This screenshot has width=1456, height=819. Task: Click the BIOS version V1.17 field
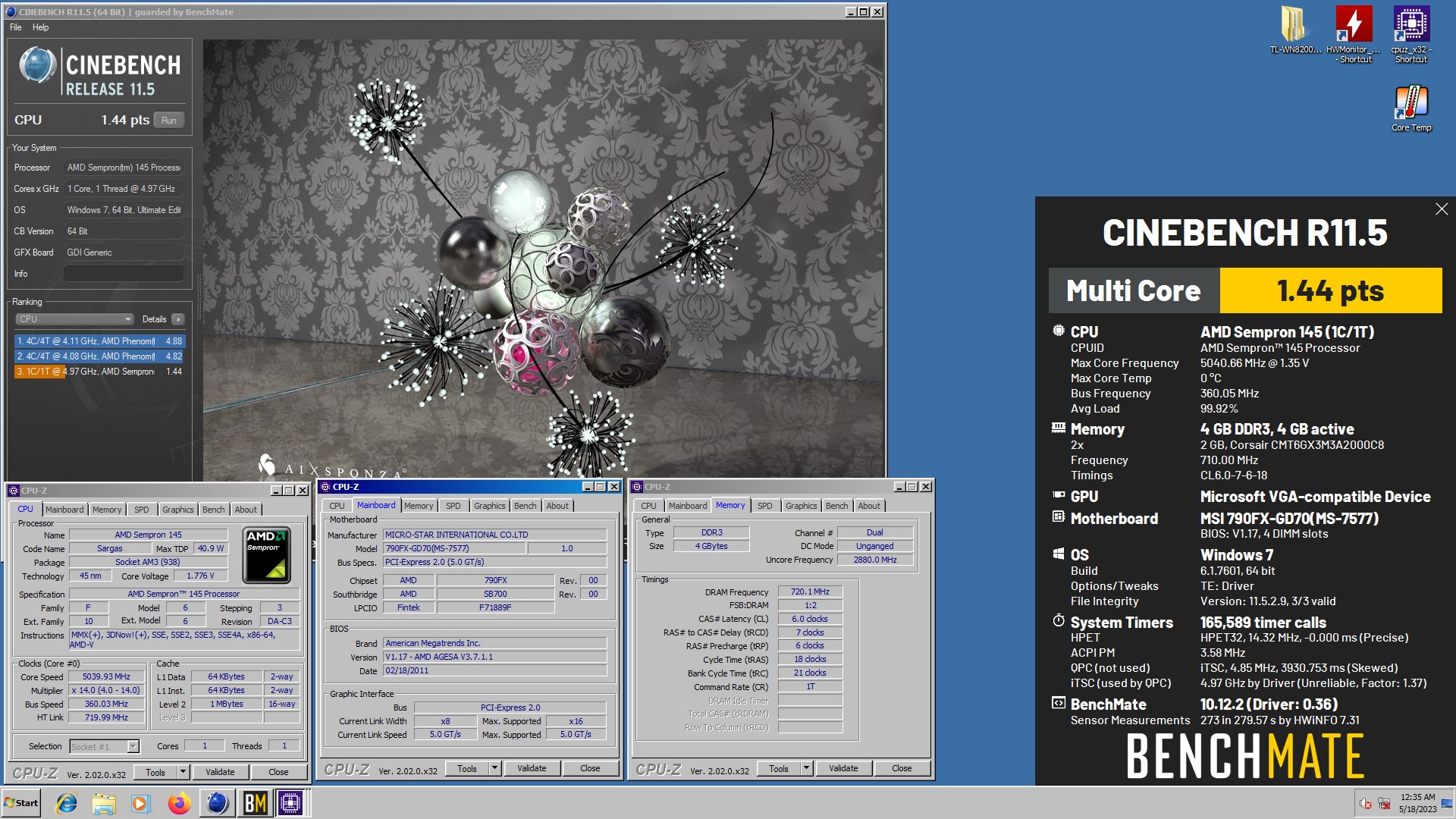(x=494, y=657)
